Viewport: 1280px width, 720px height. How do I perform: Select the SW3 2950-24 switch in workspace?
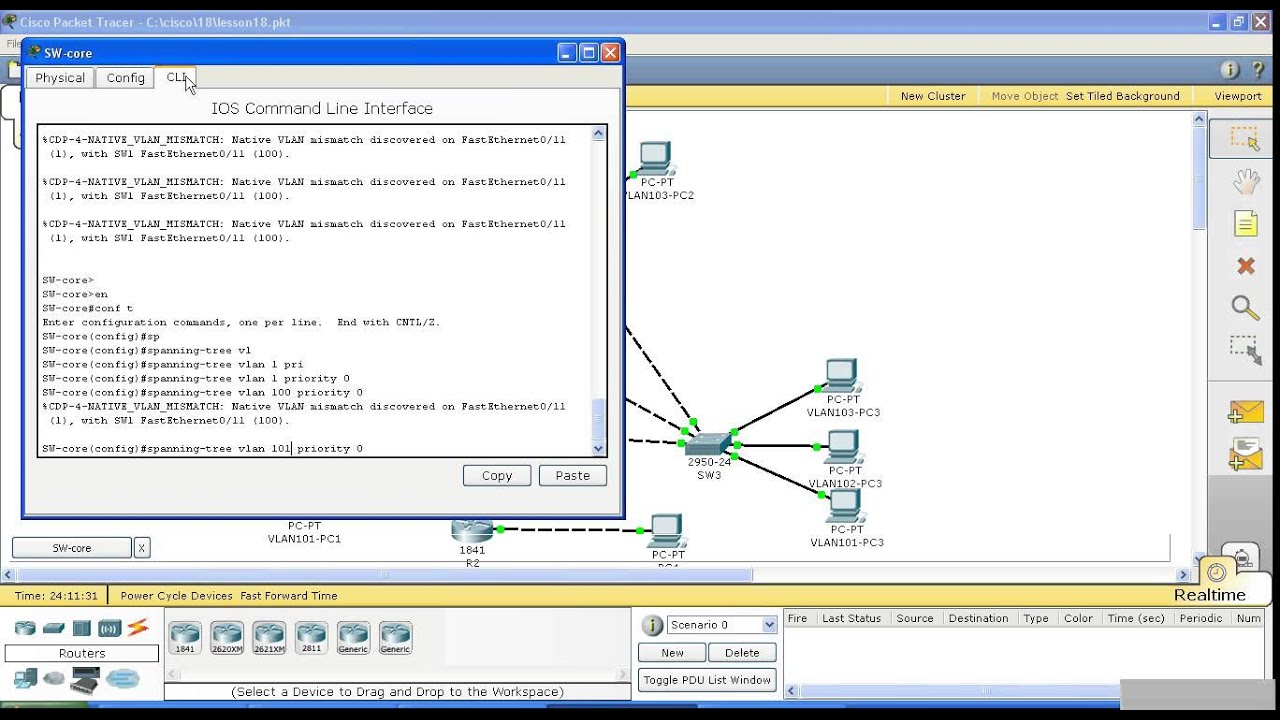tap(709, 444)
